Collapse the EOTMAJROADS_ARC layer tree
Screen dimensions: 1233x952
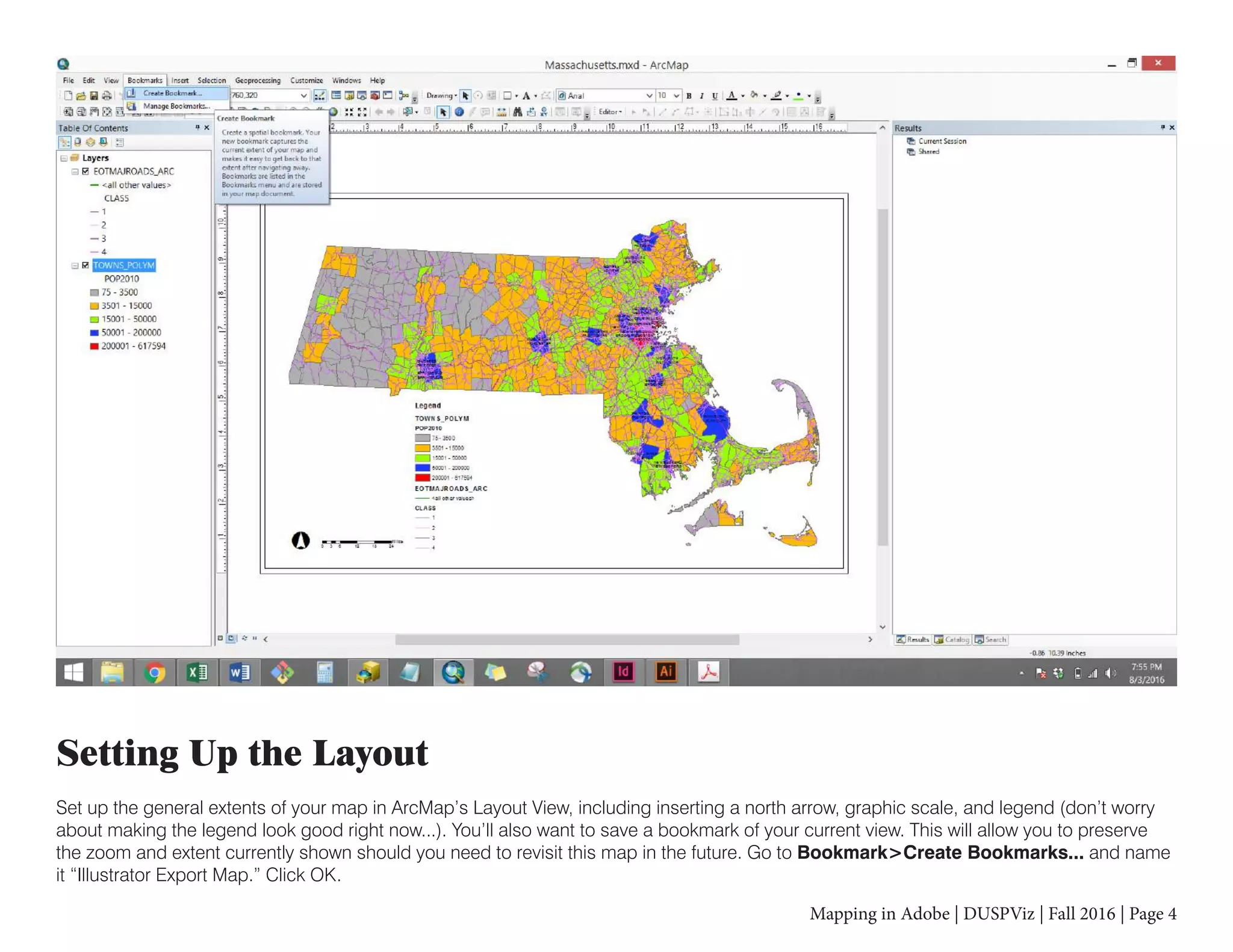point(75,172)
